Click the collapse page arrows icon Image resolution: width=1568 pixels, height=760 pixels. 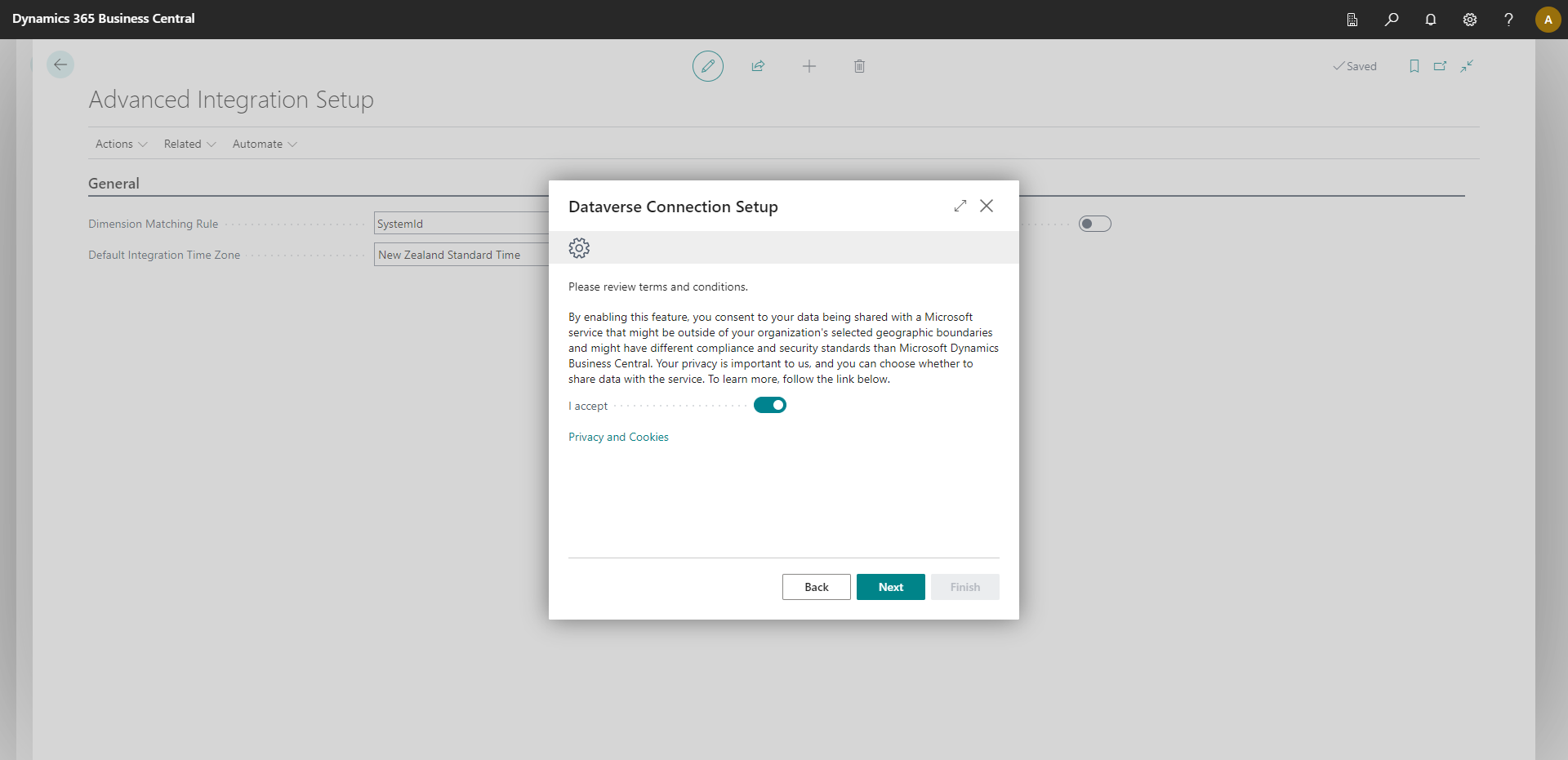pos(1467,66)
